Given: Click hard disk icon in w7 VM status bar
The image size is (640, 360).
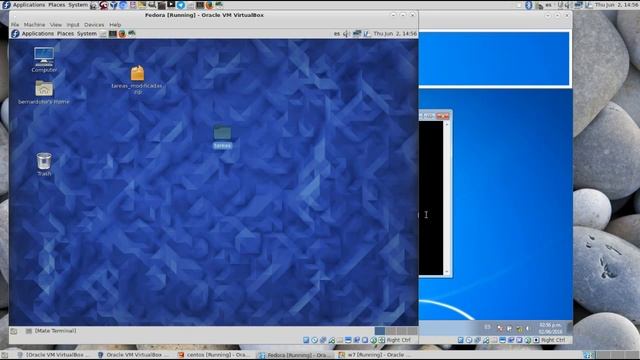Looking at the screenshot, I should click(x=460, y=340).
